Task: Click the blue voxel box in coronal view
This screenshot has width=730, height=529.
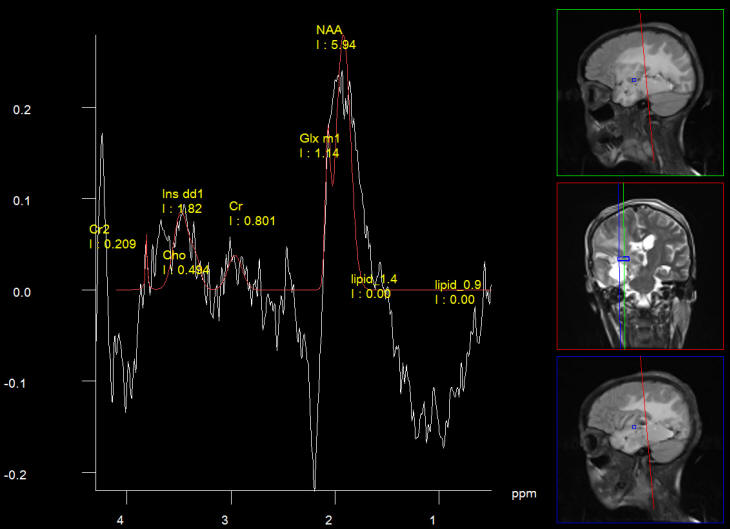Action: (x=624, y=259)
